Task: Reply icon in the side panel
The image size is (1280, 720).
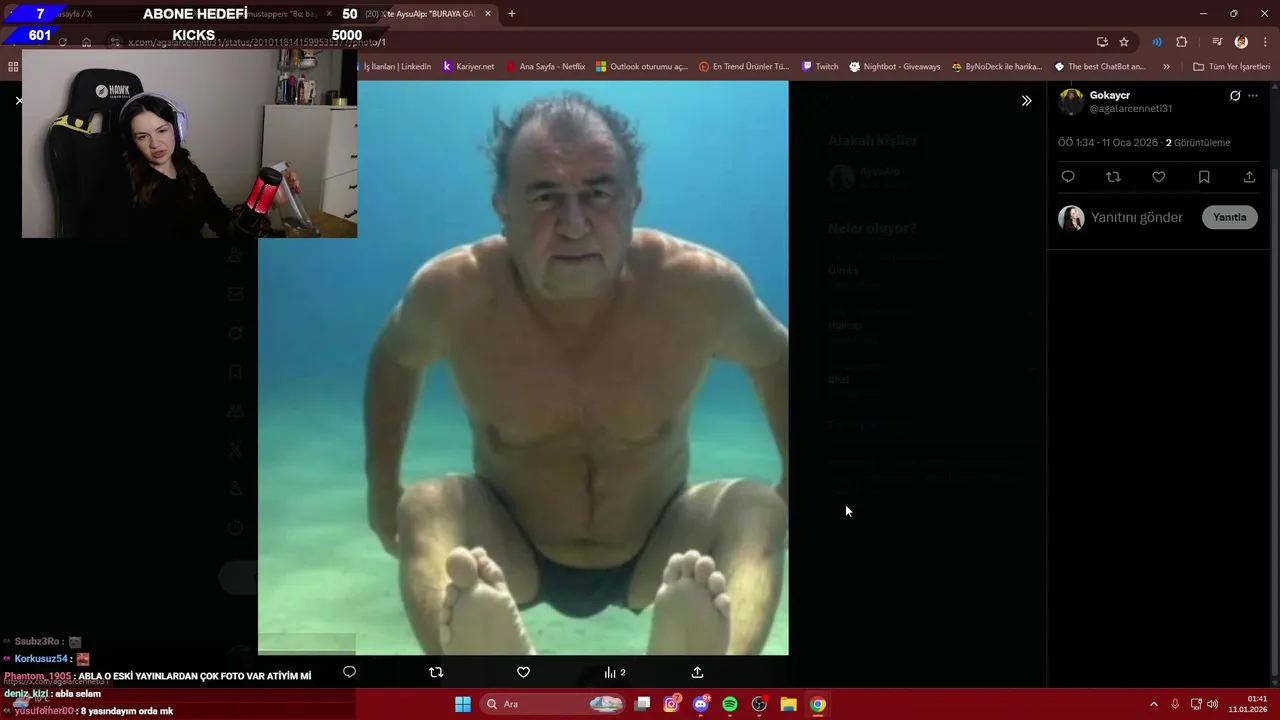Action: tap(1068, 177)
